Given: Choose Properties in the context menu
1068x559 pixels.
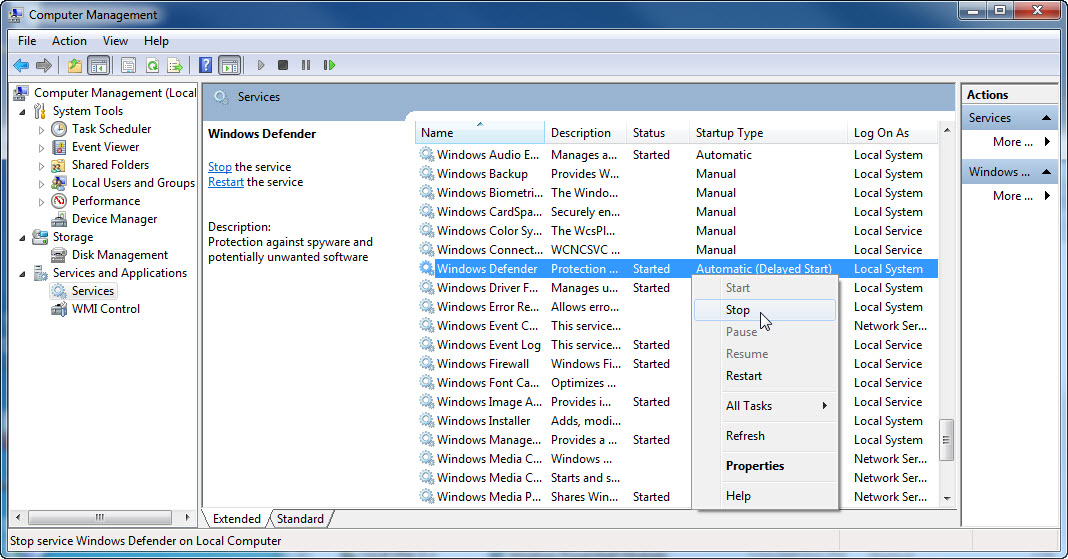Looking at the screenshot, I should (x=765, y=466).
